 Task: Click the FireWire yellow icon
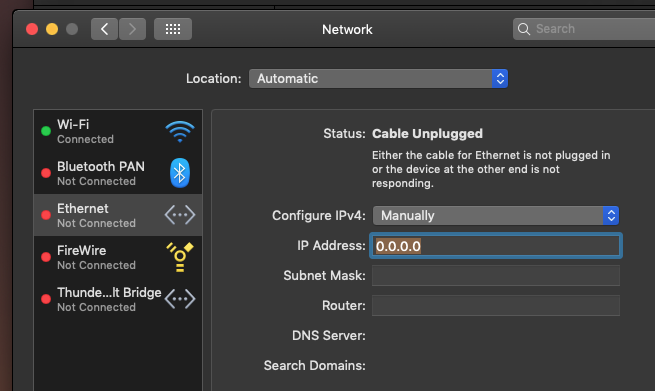pos(180,257)
